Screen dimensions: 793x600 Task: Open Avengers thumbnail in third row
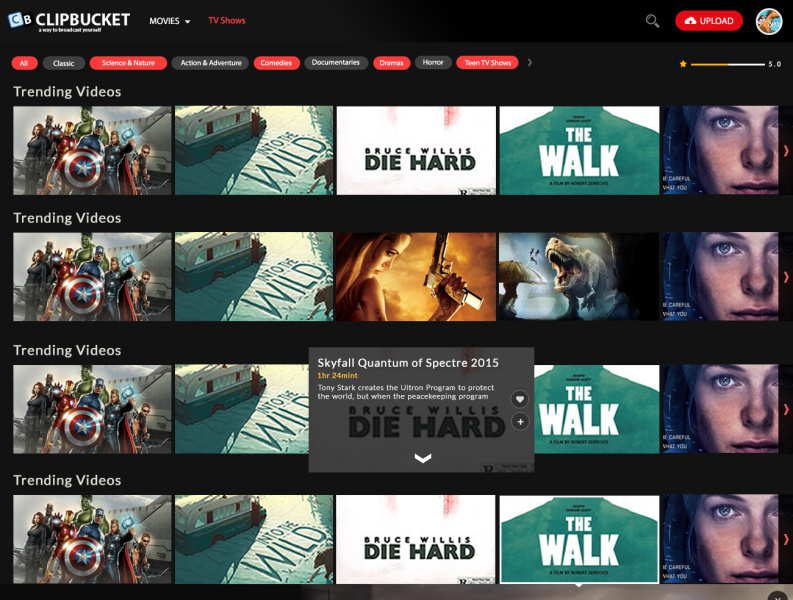pyautogui.click(x=92, y=409)
